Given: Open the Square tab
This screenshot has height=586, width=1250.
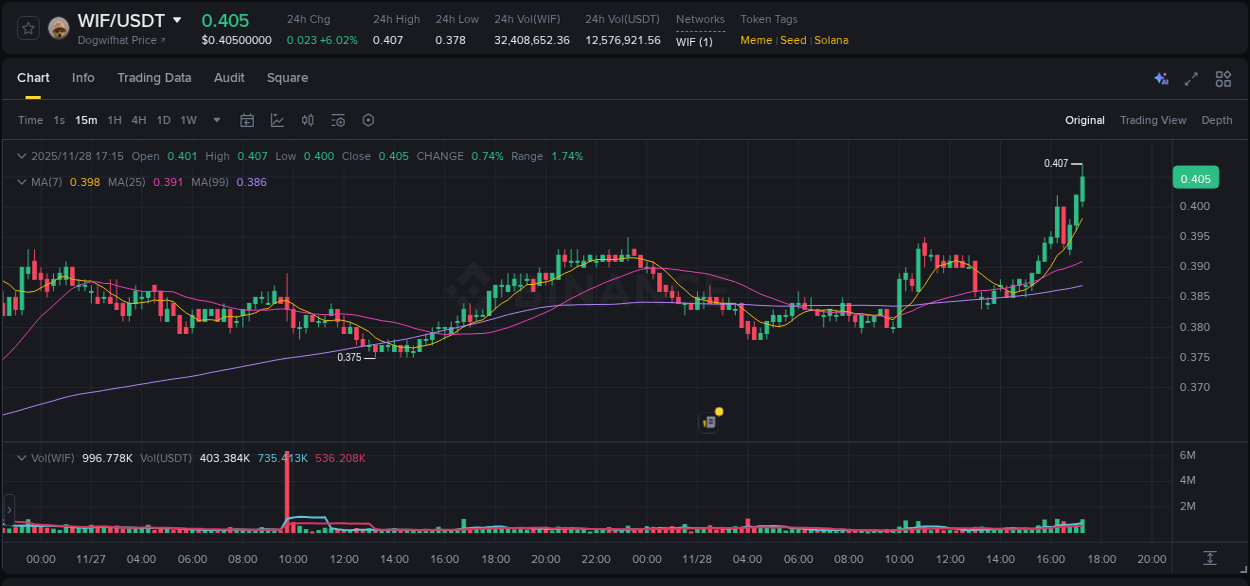Looking at the screenshot, I should coord(287,78).
